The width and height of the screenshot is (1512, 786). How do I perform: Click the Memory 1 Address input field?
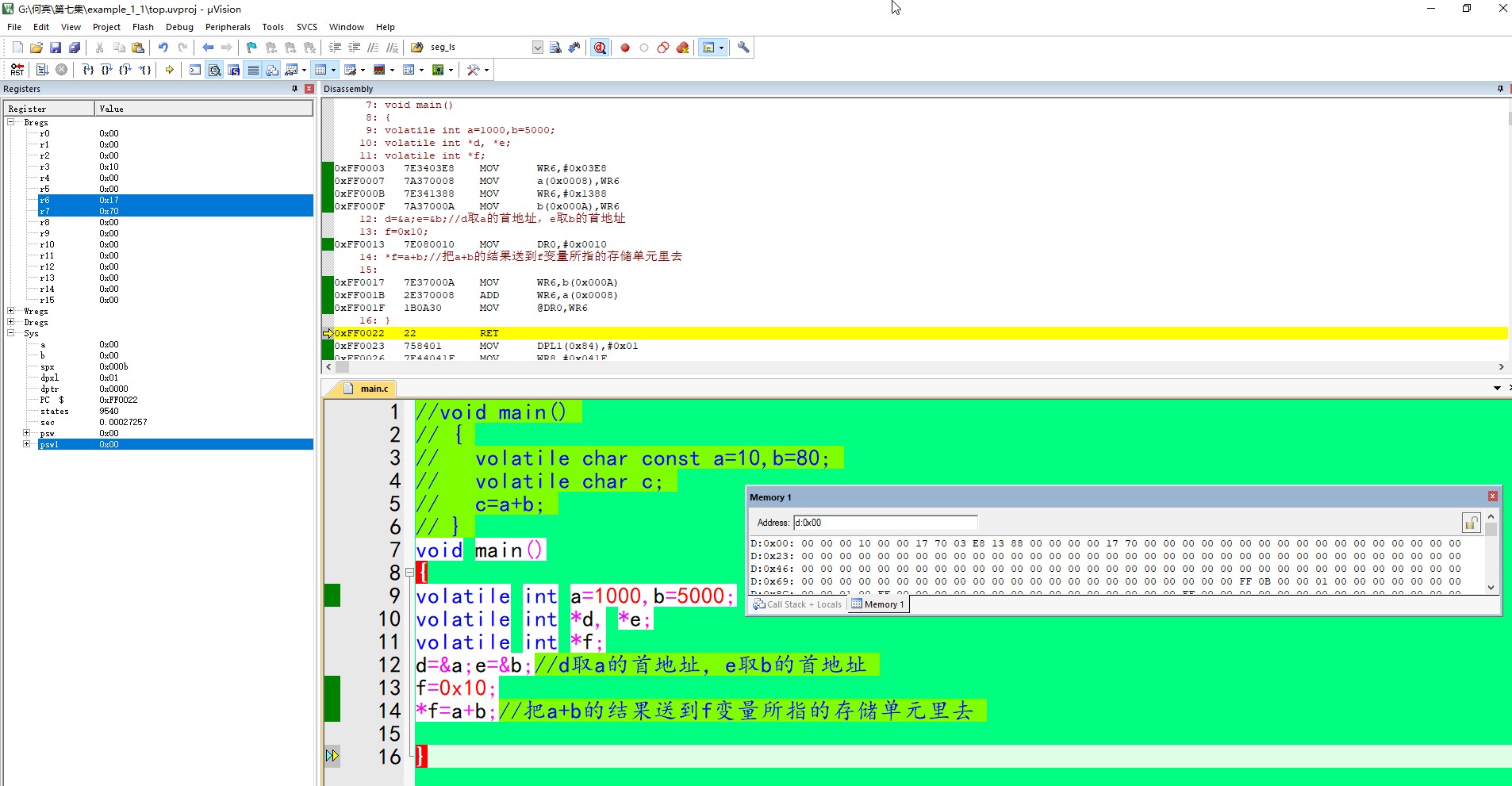(x=885, y=523)
